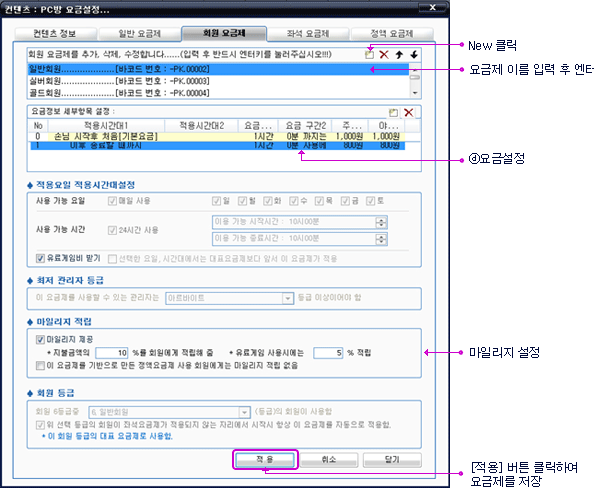Enable 정액요금제 회원 마일리지 적립 없음 checkbox
This screenshot has height=488, width=594.
(x=40, y=366)
